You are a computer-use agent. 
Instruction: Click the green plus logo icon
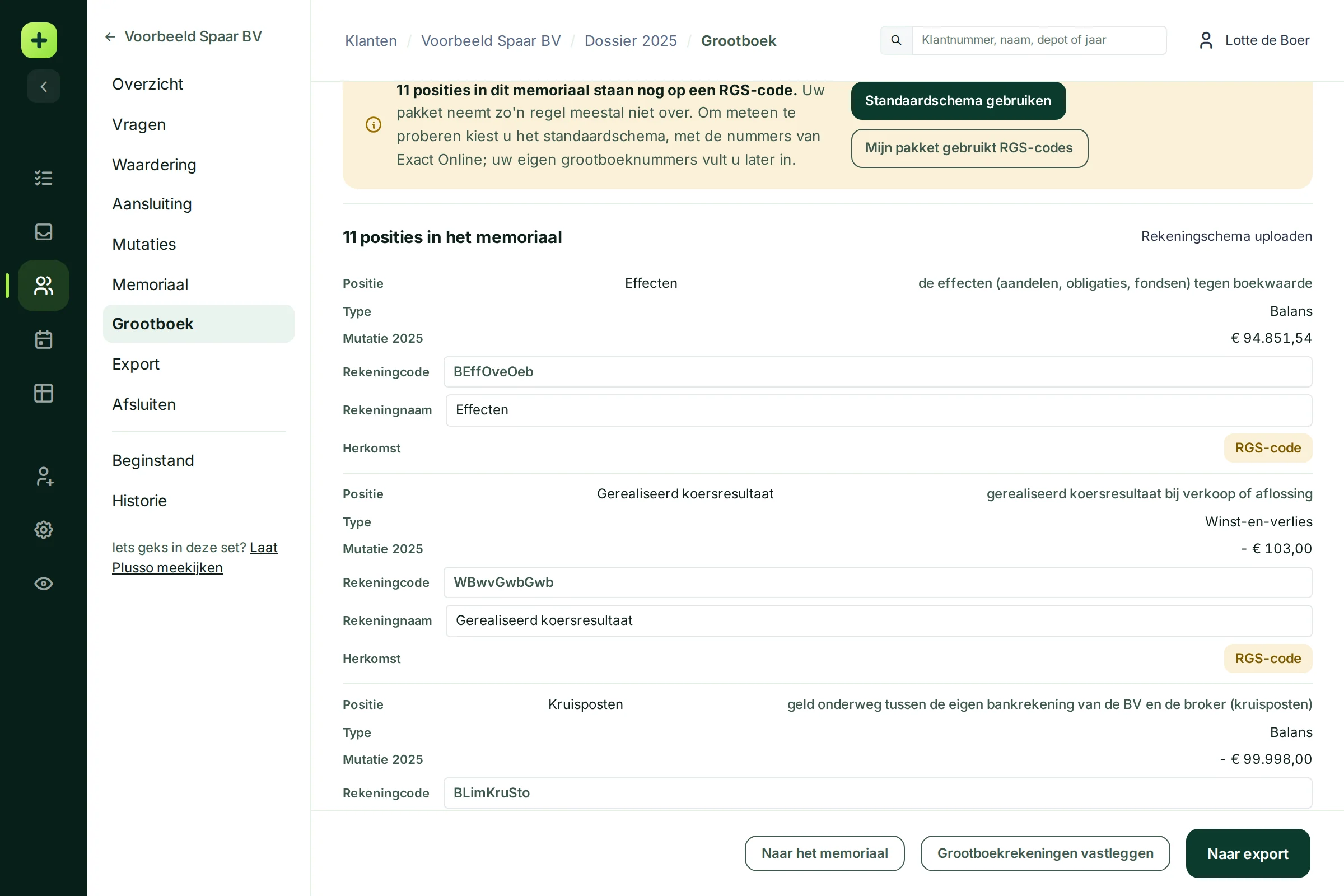[x=39, y=40]
